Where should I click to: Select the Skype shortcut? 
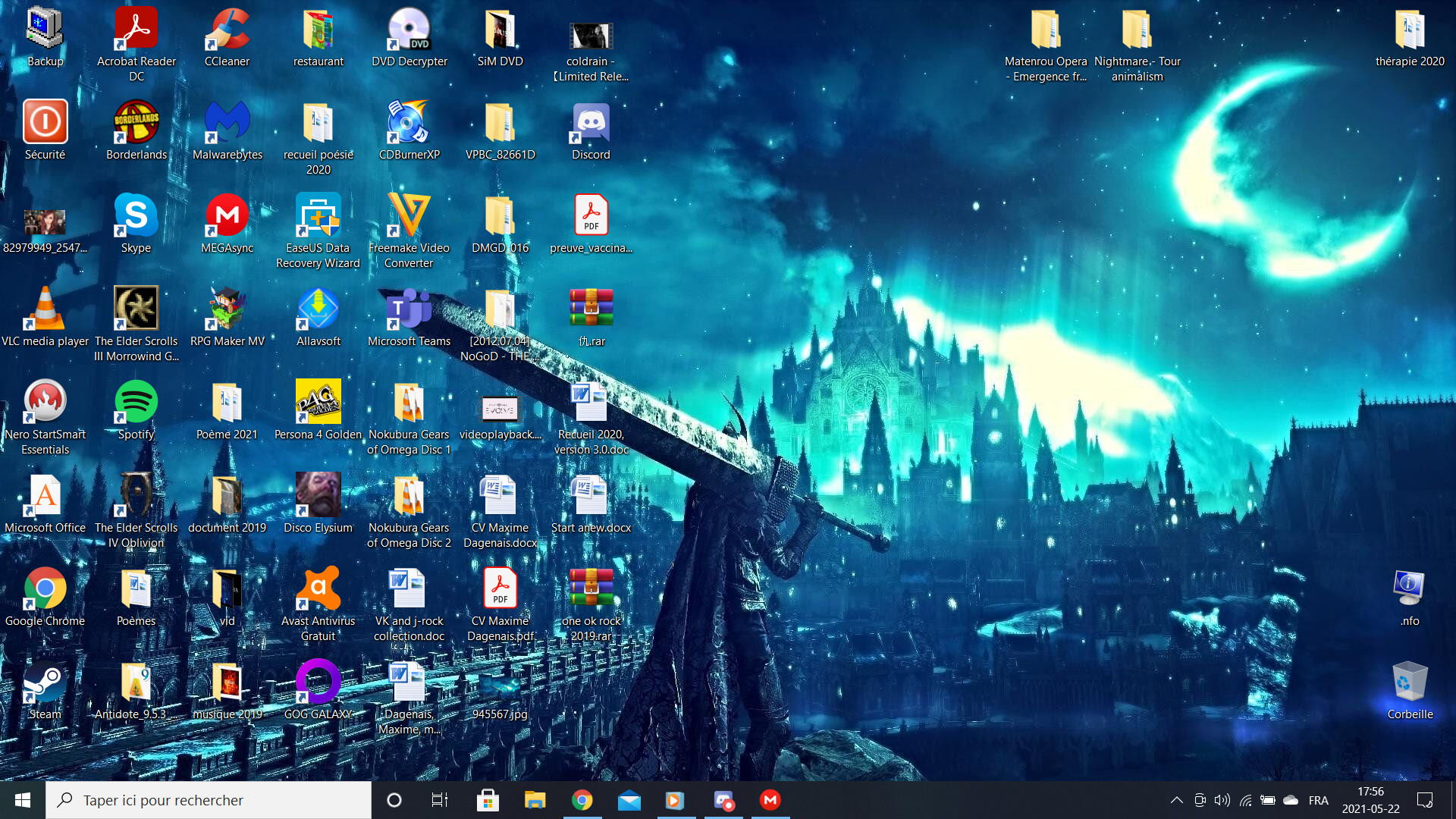(136, 223)
